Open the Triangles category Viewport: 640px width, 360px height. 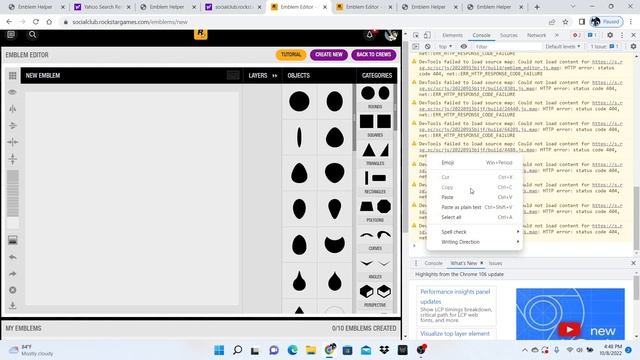pos(375,154)
